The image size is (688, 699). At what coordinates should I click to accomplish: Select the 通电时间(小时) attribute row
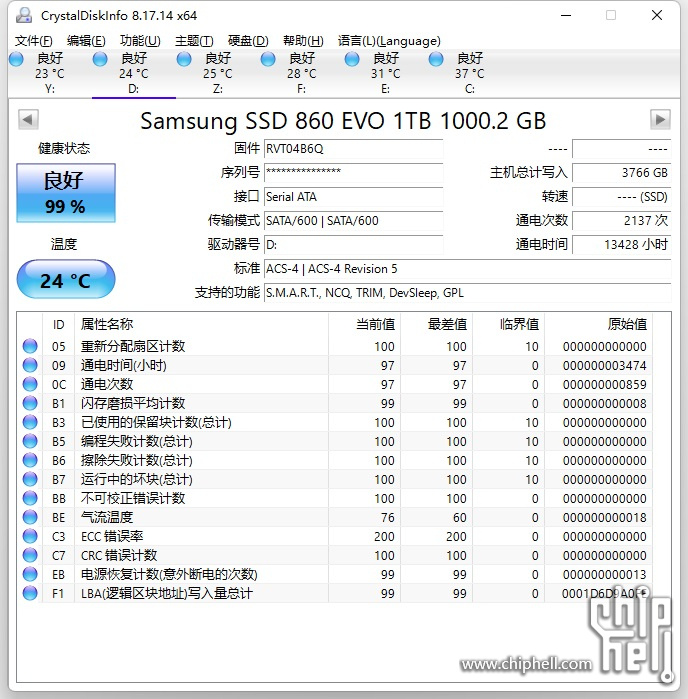pos(334,365)
